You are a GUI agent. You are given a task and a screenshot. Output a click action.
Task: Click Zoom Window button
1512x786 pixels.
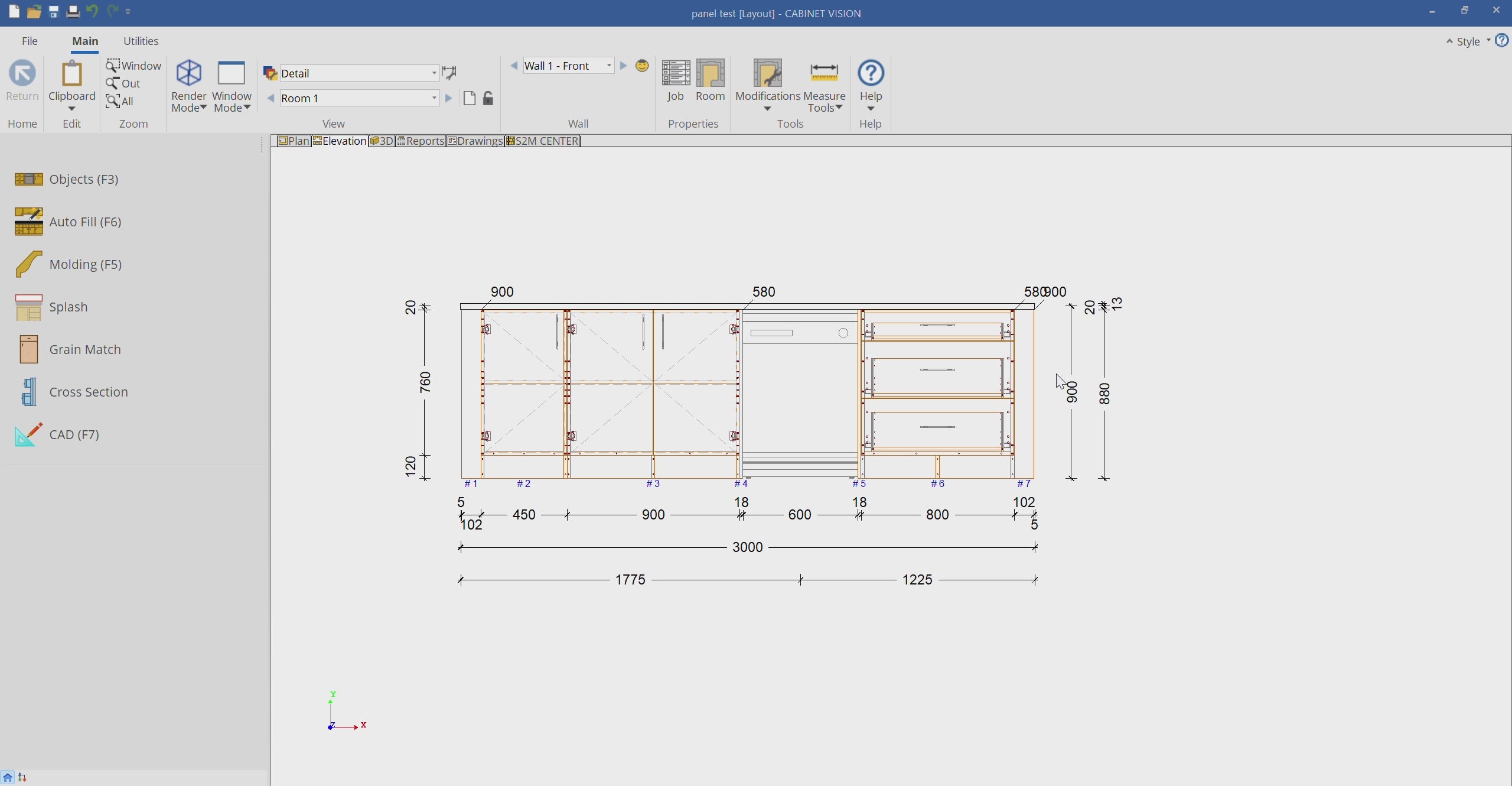tap(133, 66)
